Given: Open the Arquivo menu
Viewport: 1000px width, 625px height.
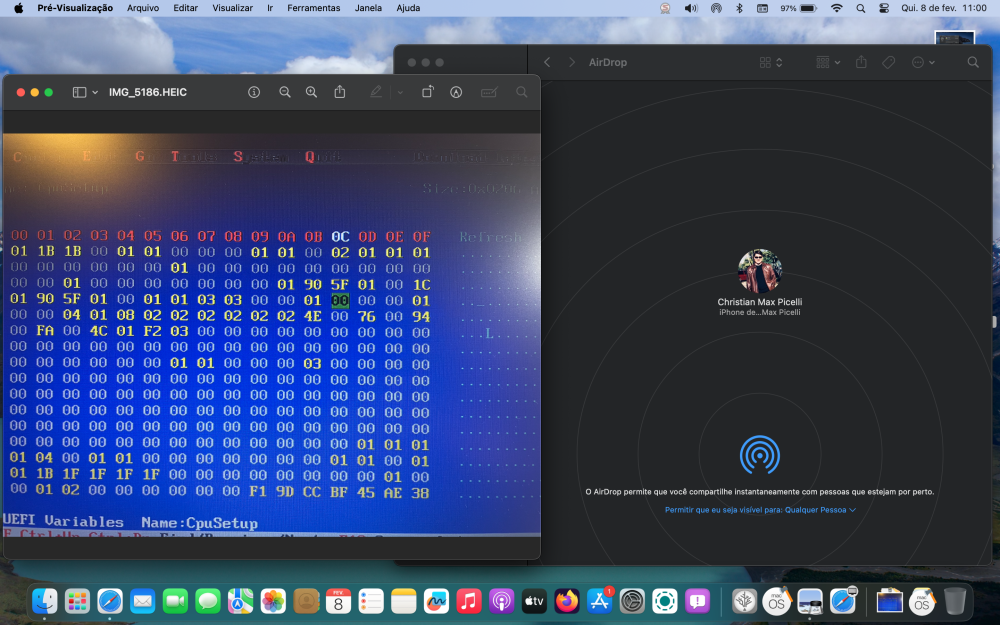Looking at the screenshot, I should click(143, 8).
